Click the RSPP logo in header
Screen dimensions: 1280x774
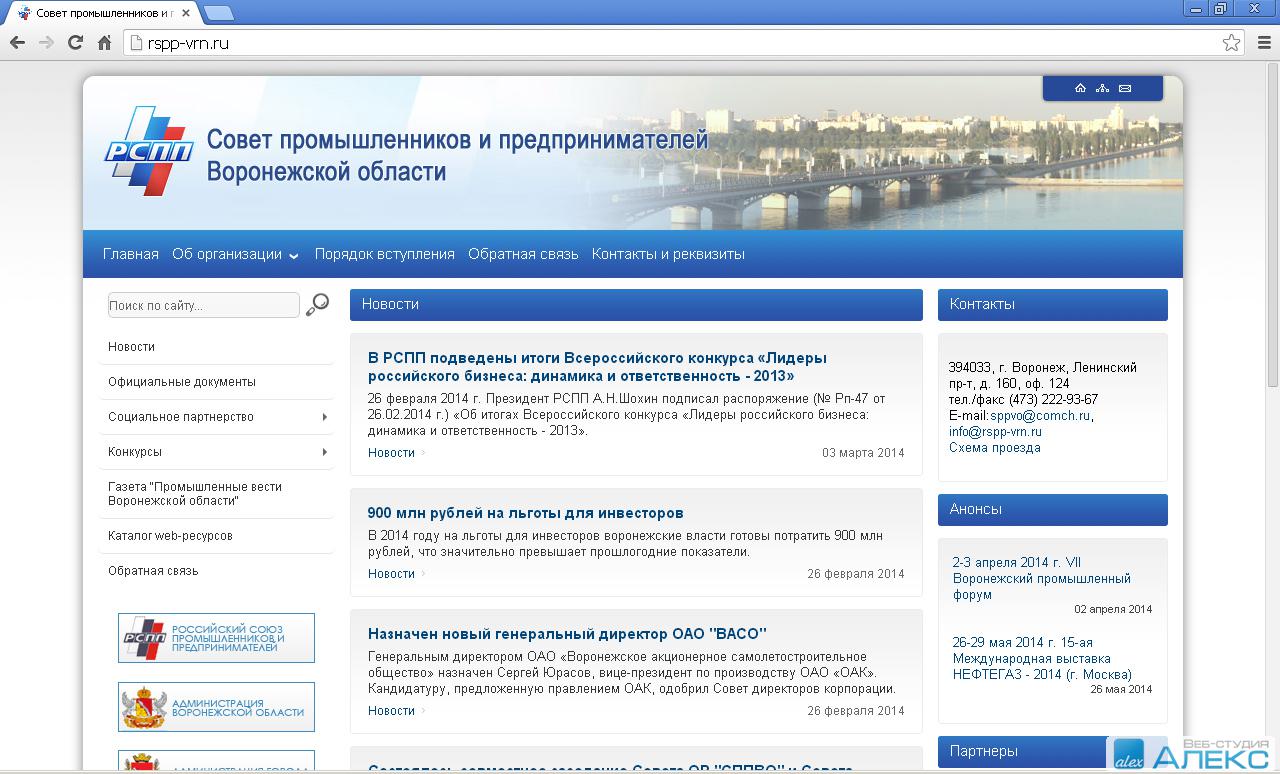[148, 151]
